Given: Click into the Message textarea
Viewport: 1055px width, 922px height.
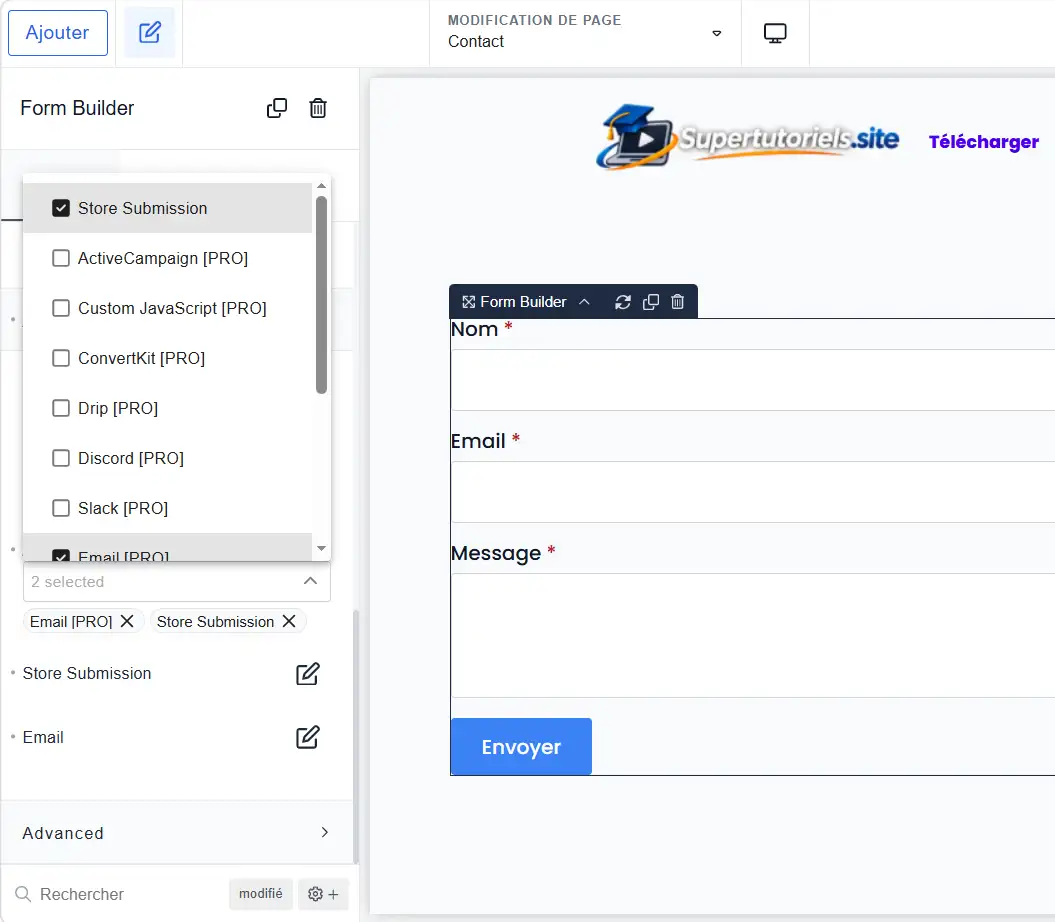Looking at the screenshot, I should 753,635.
